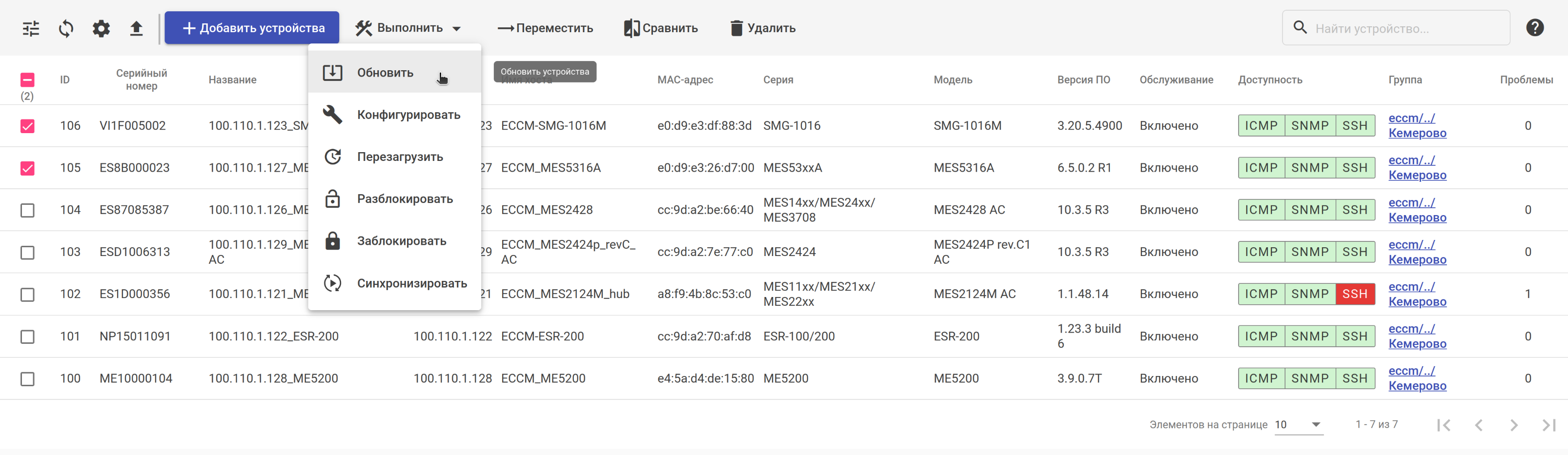Open the gear settings icon
Screen dimensions: 1568x455
pyautogui.click(x=101, y=29)
